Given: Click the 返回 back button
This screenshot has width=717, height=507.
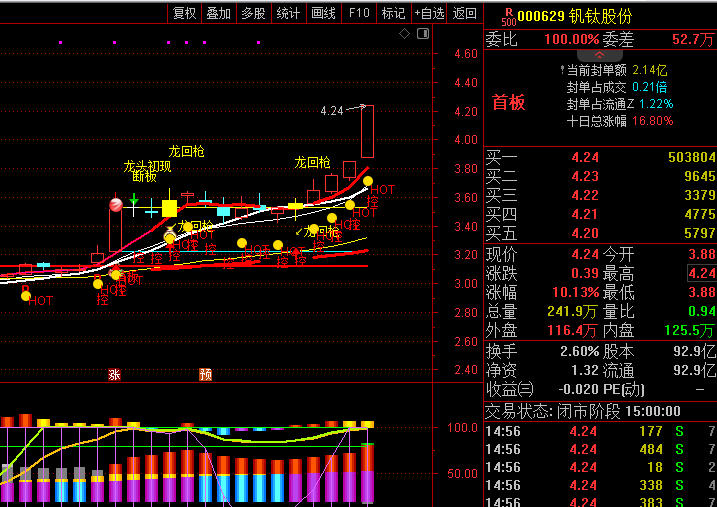Looking at the screenshot, I should tap(465, 13).
